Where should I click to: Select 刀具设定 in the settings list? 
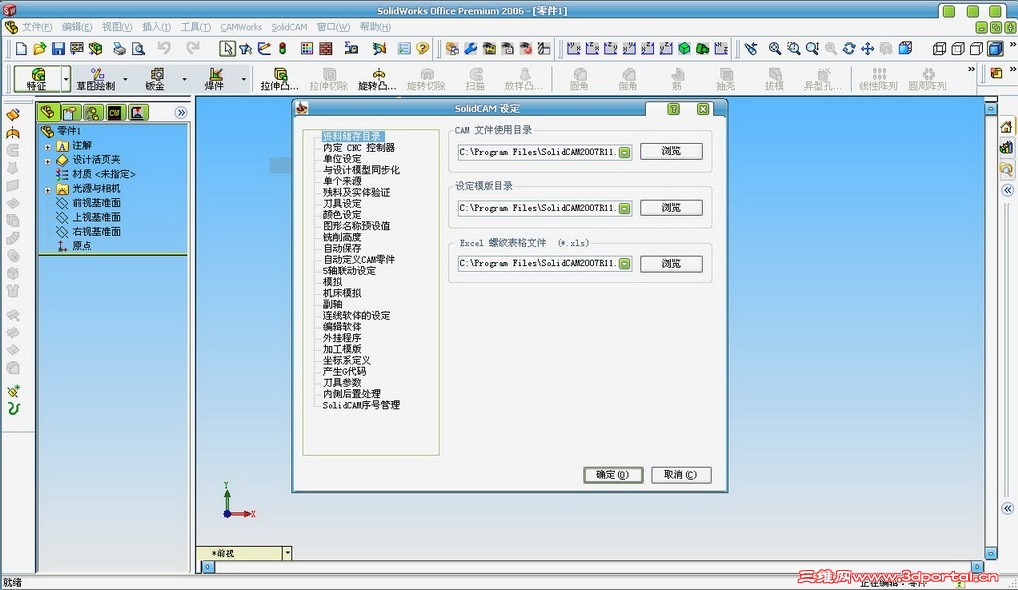pos(342,203)
